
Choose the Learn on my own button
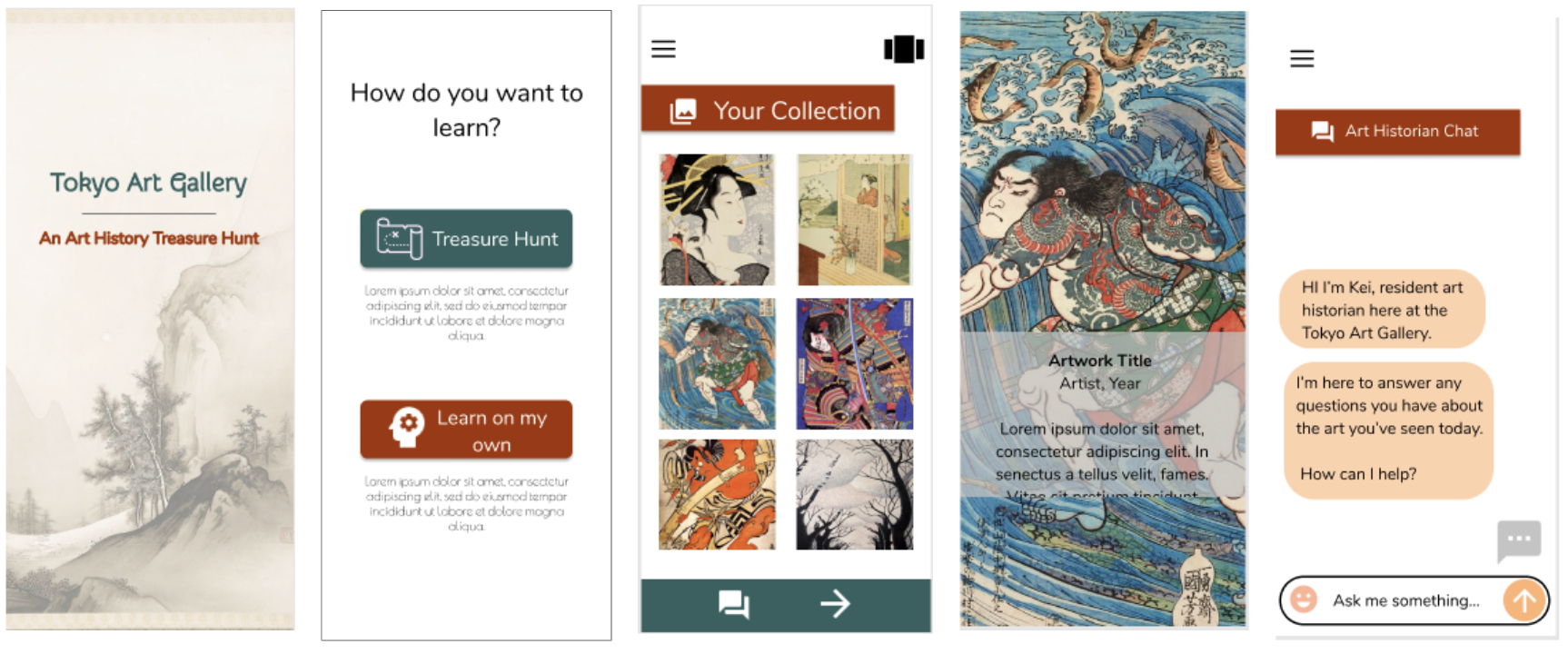coord(466,430)
